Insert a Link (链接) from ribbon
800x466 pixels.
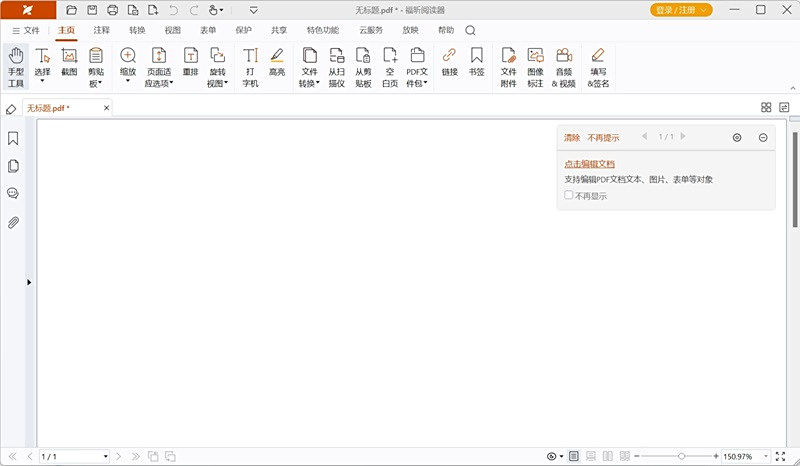coord(449,62)
